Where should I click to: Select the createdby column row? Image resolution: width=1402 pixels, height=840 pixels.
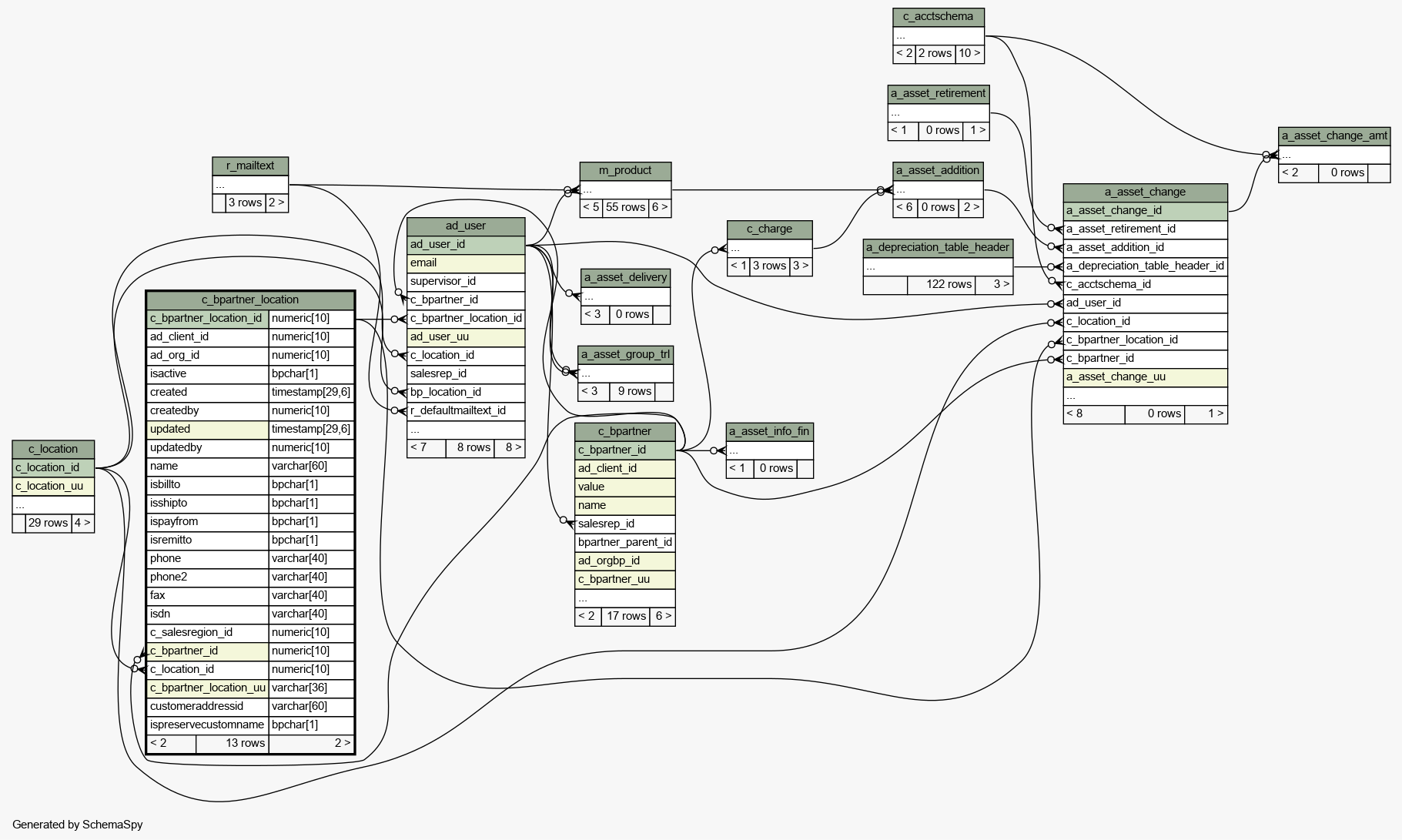point(250,411)
